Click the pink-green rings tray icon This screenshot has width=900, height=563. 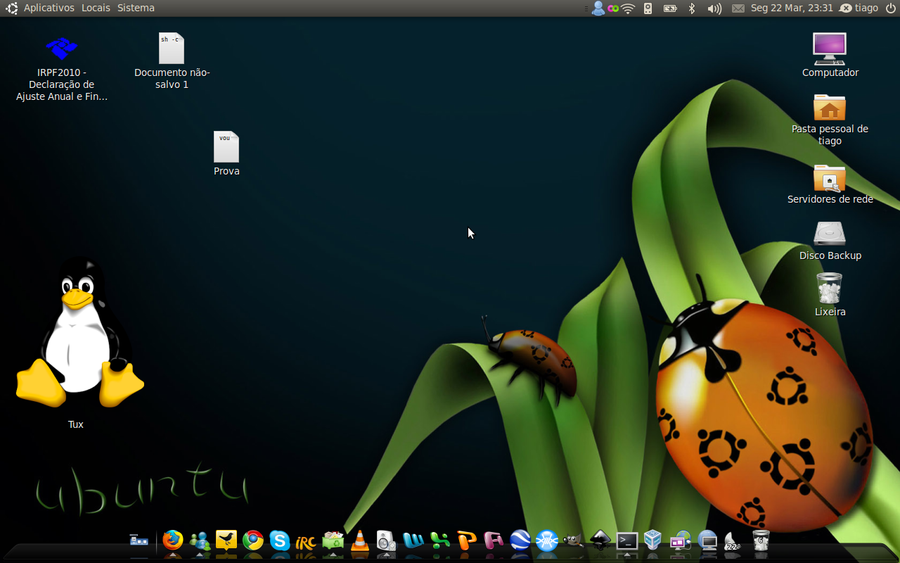tap(613, 8)
